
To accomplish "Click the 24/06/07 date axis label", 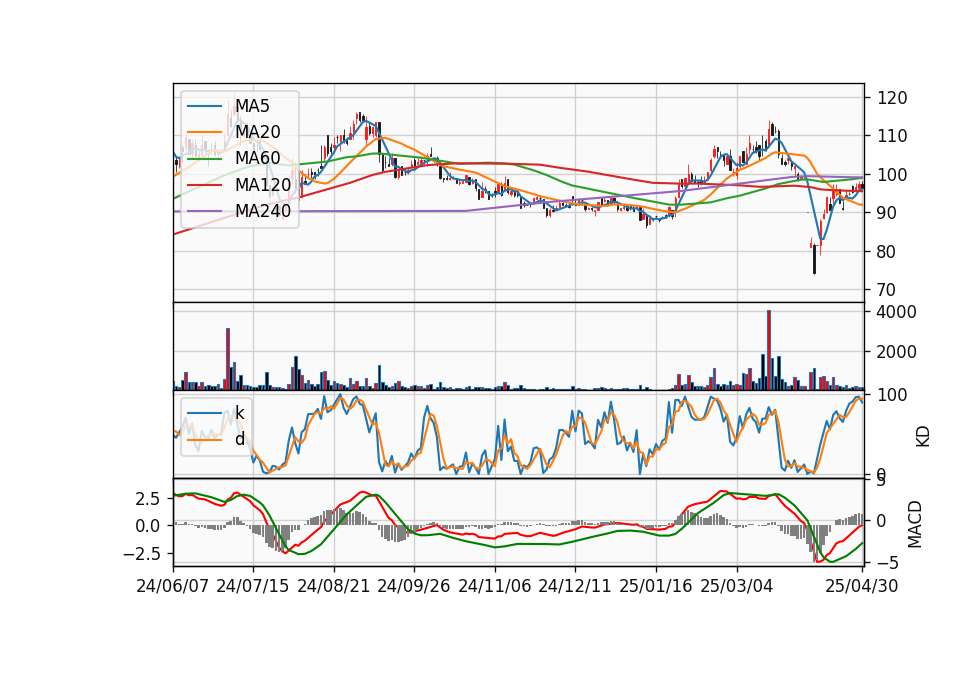I will (x=173, y=586).
